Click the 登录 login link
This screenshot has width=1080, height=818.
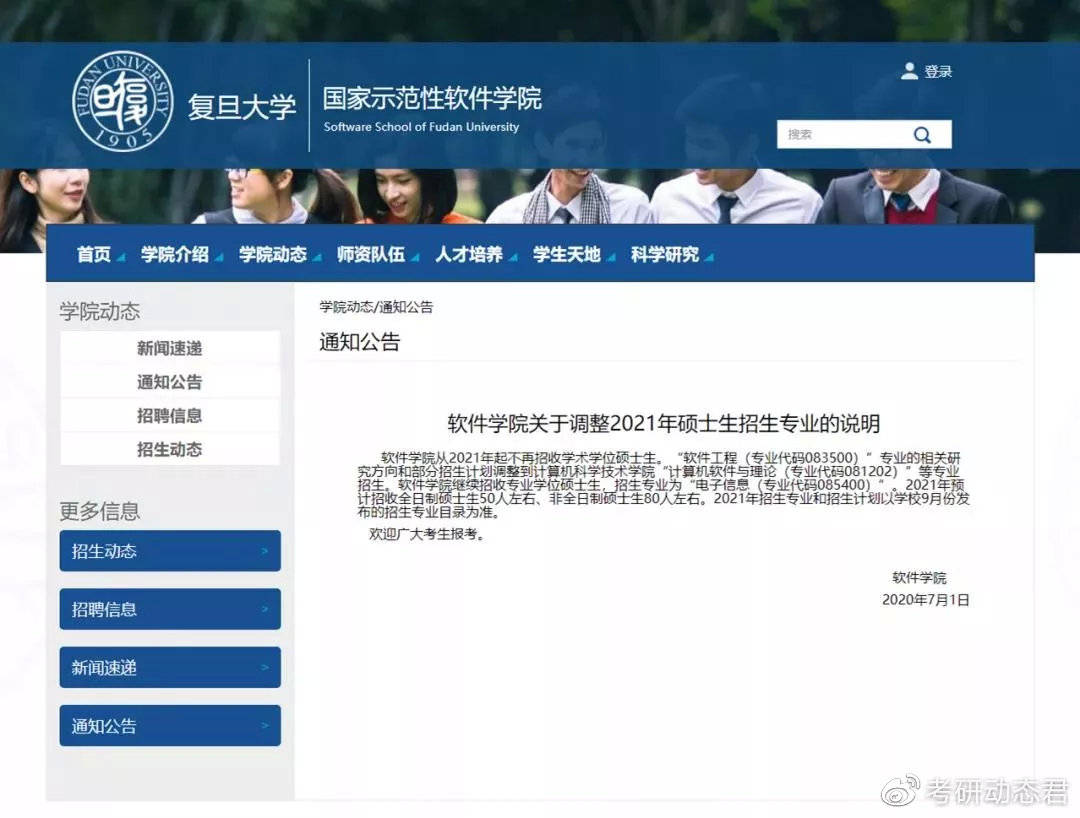point(938,72)
